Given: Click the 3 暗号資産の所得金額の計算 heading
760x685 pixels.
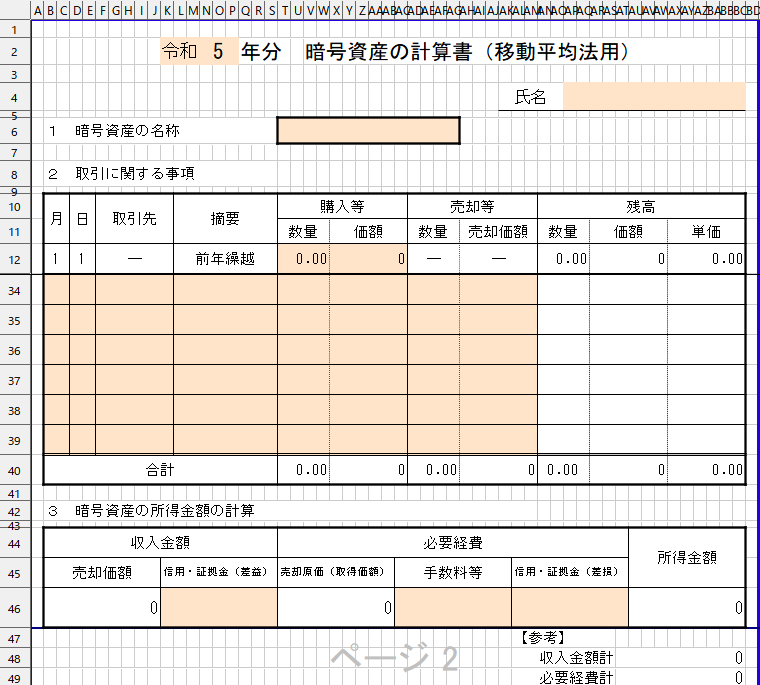Looking at the screenshot, I should click(x=151, y=510).
